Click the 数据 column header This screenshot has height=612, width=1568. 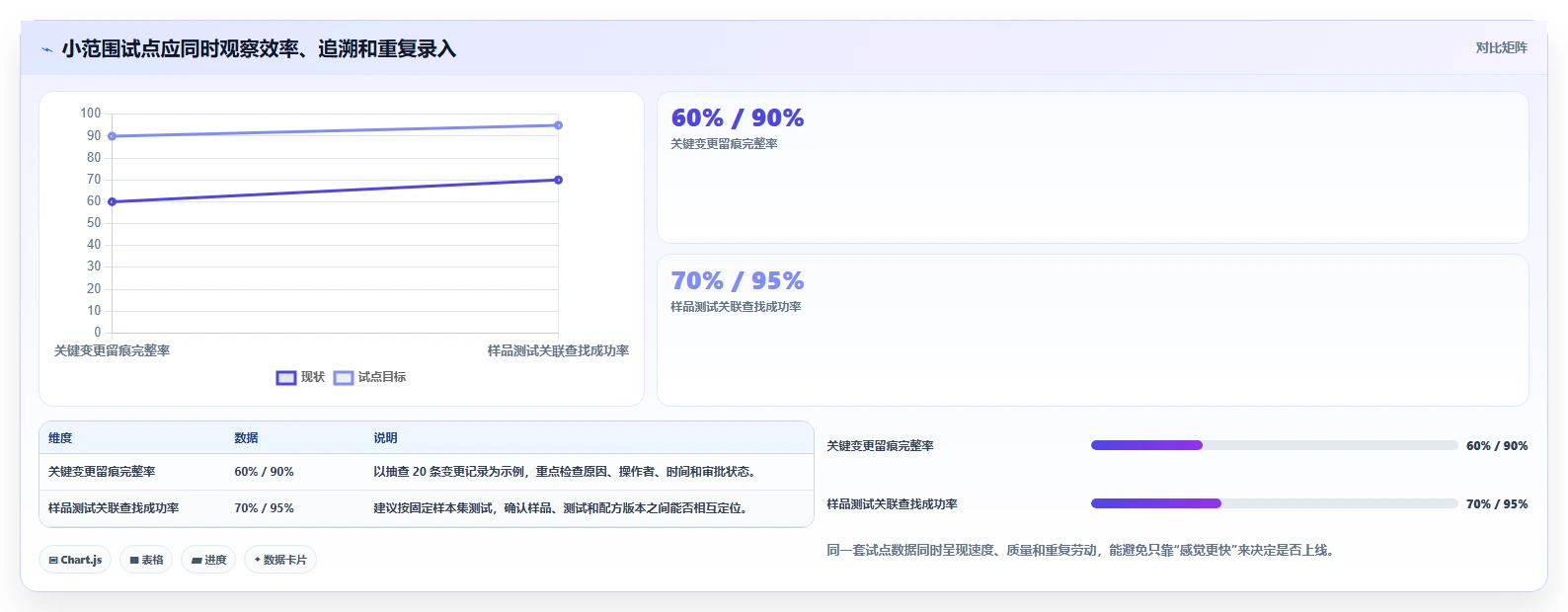click(246, 438)
